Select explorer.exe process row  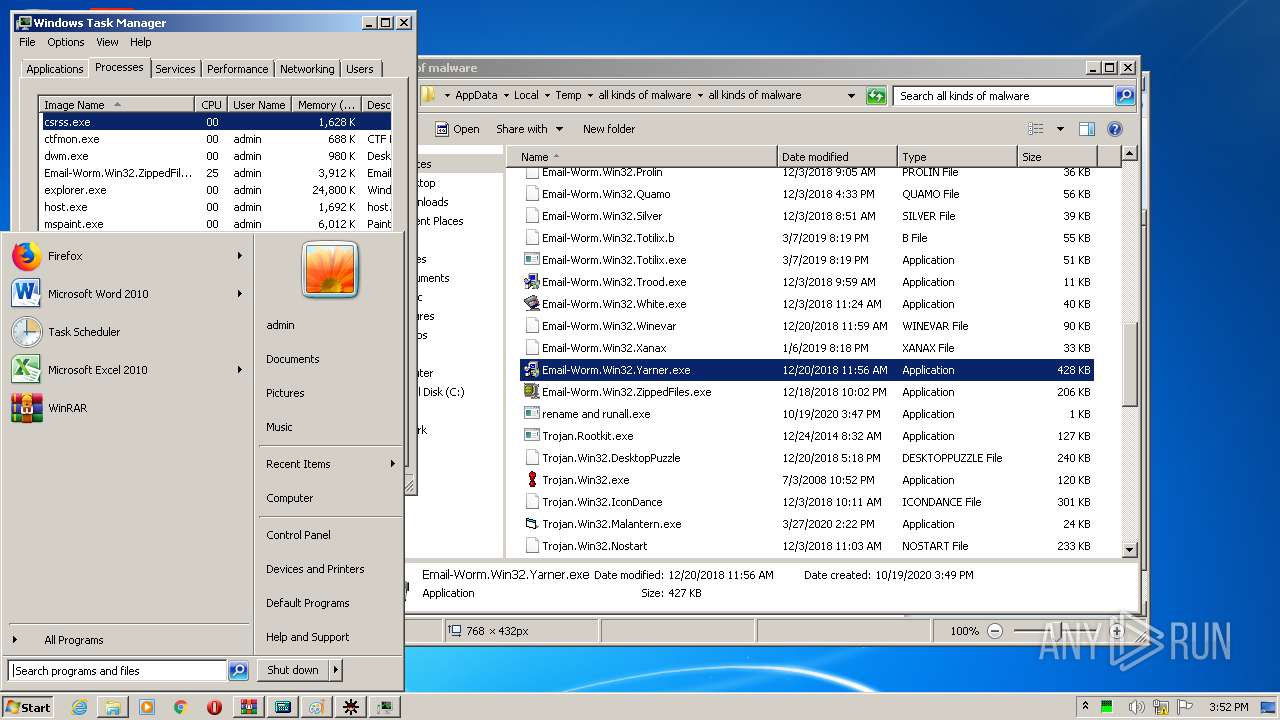[216, 190]
